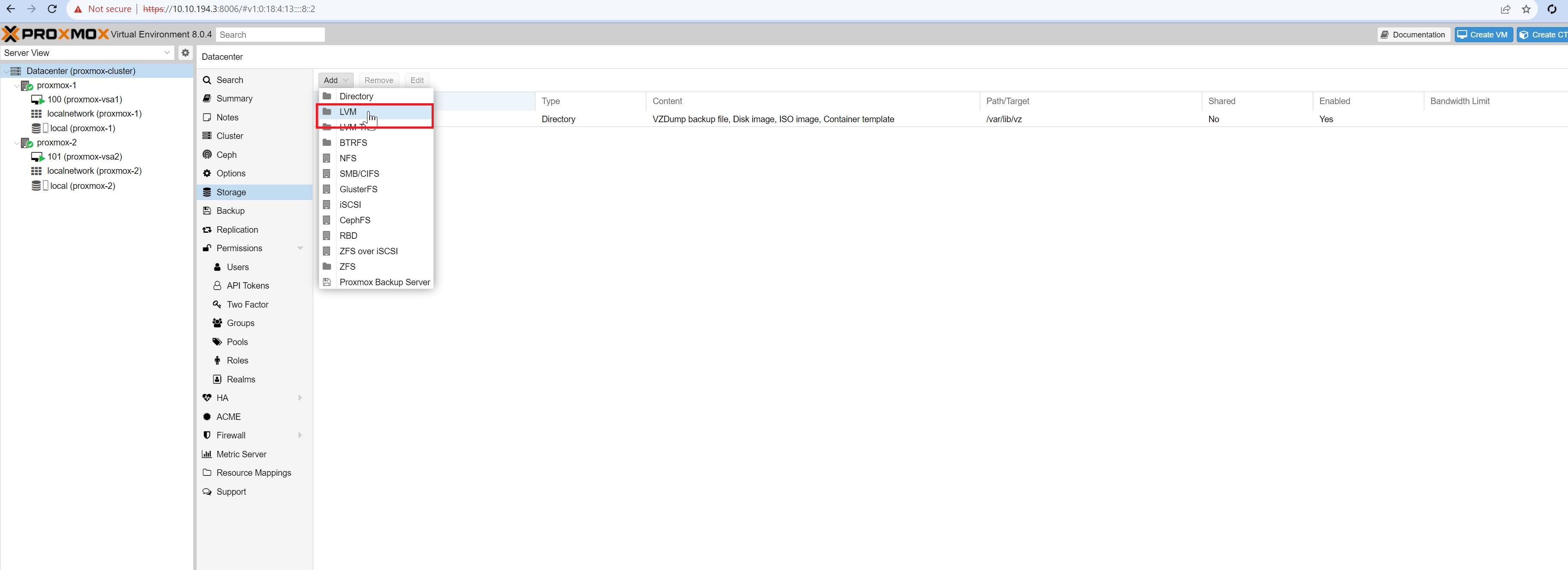The height and width of the screenshot is (570, 1568).
Task: Click the bookmark star icon
Action: [1526, 9]
